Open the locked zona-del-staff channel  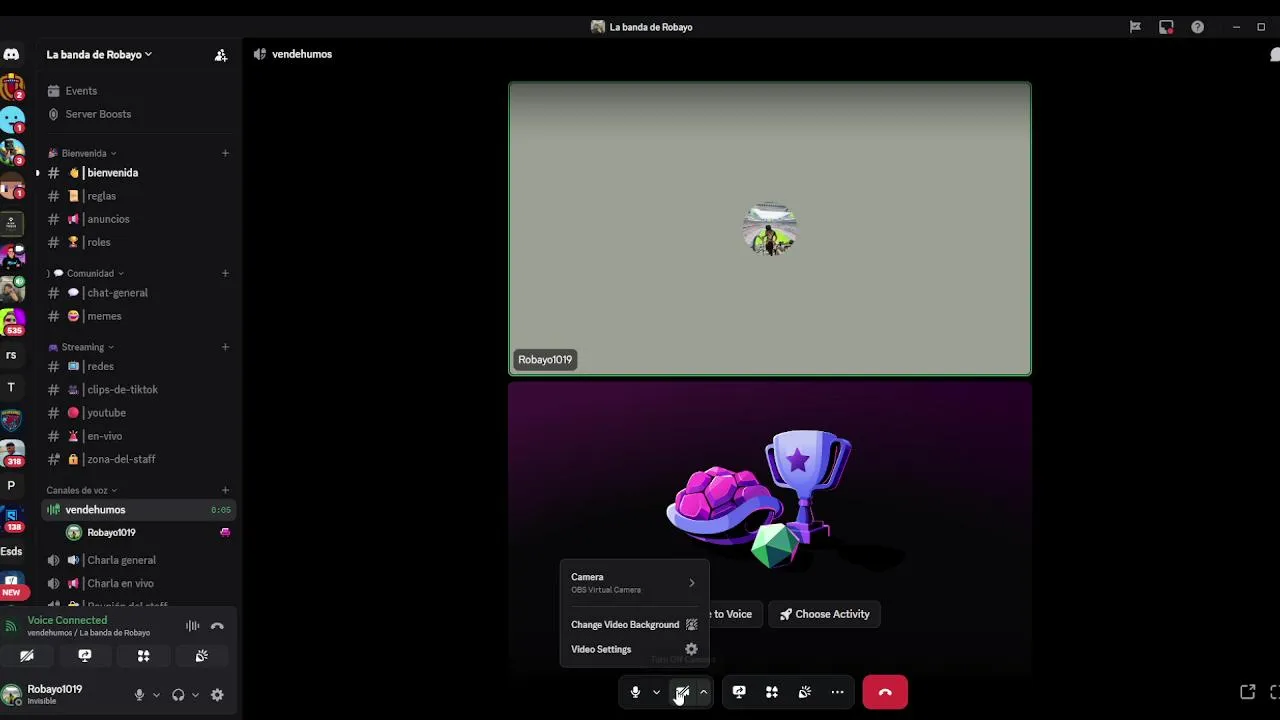139,459
